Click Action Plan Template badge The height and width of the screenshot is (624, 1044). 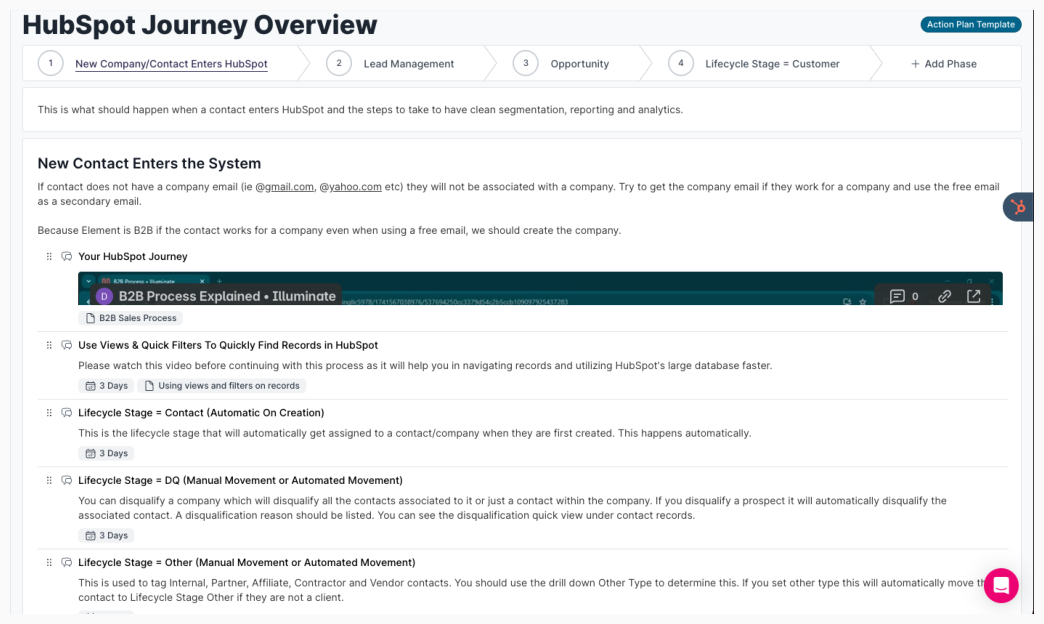[x=971, y=25]
